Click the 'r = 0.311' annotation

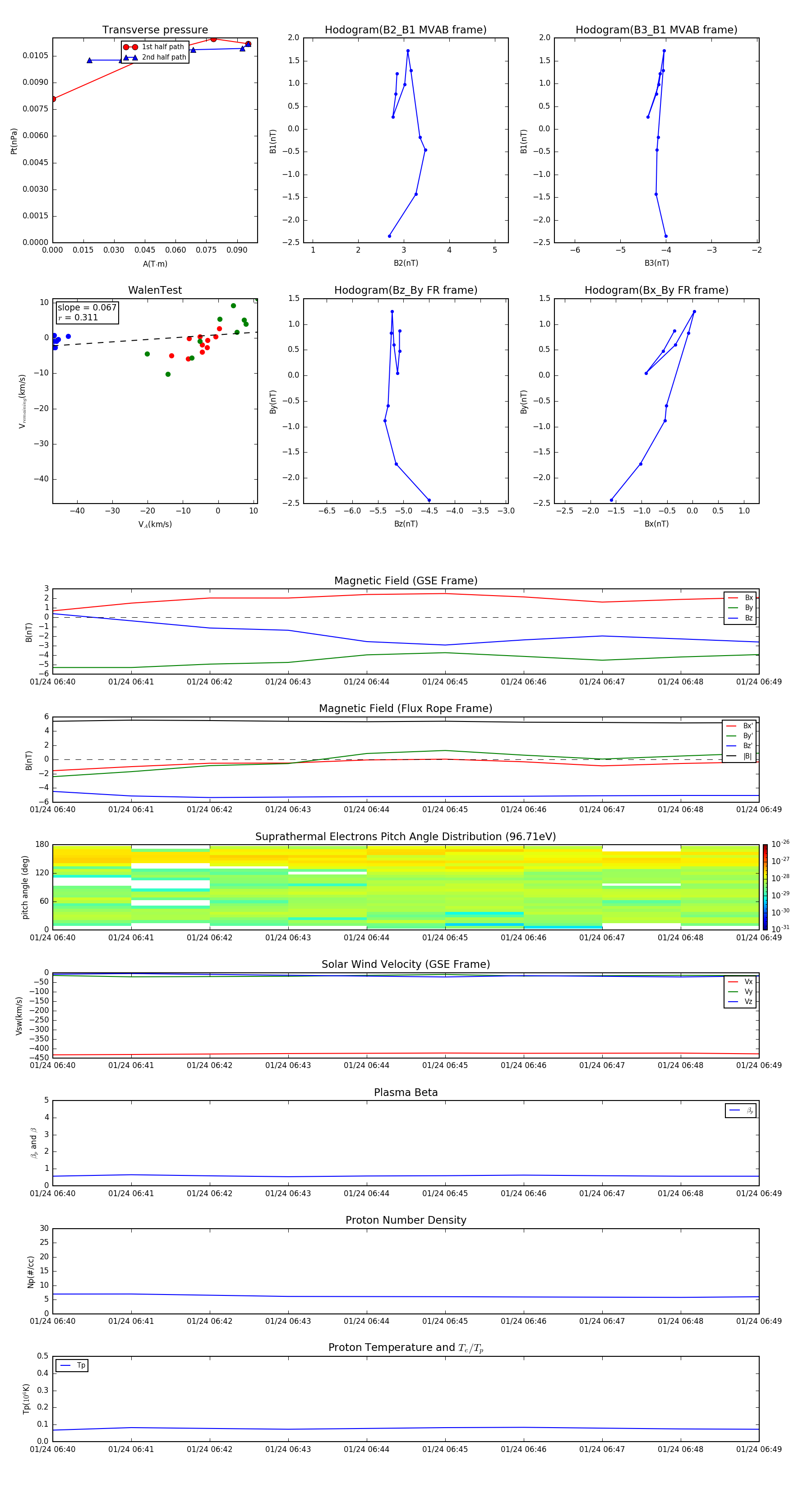point(78,317)
